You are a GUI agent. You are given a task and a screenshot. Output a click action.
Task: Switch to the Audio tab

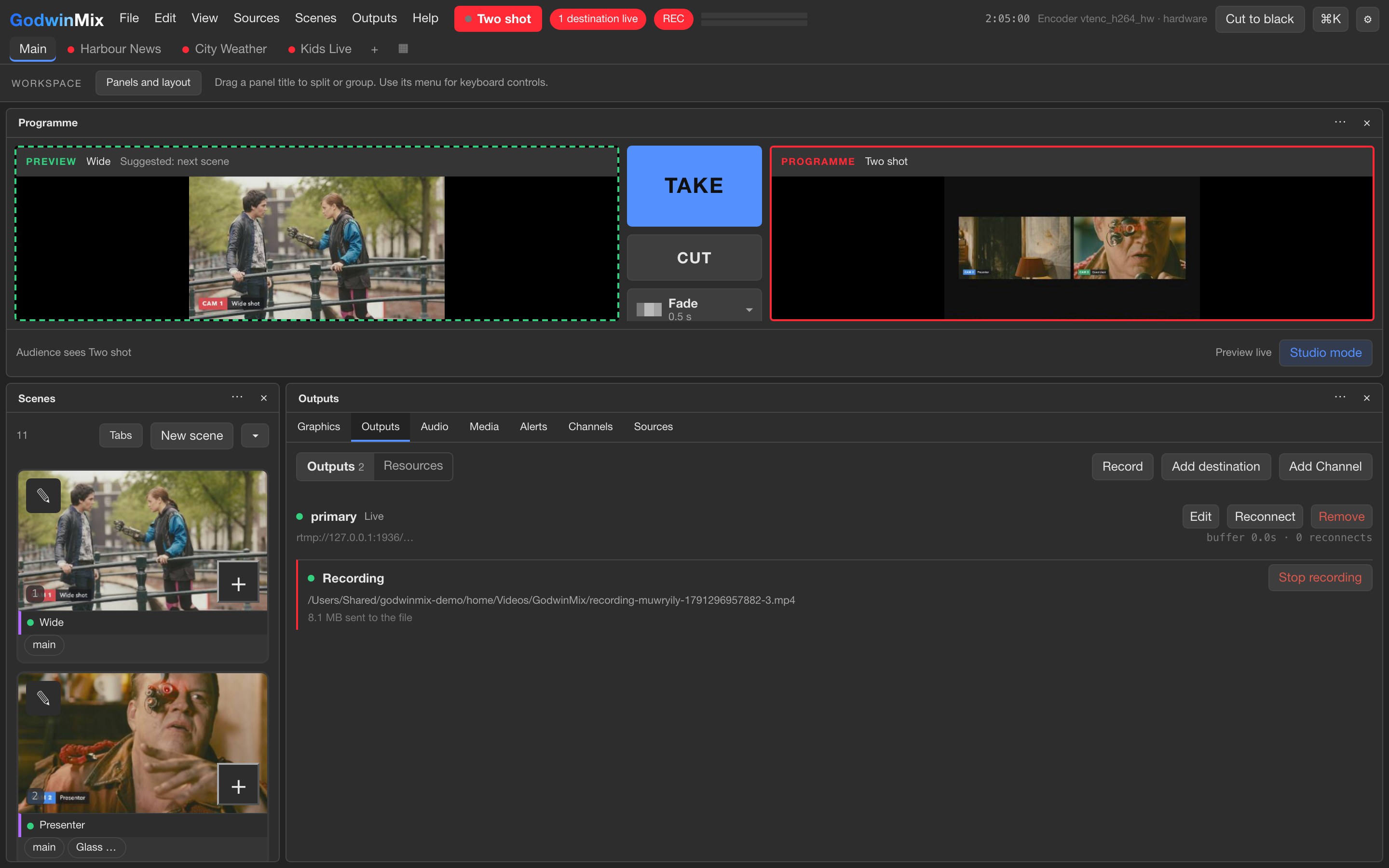pyautogui.click(x=434, y=427)
